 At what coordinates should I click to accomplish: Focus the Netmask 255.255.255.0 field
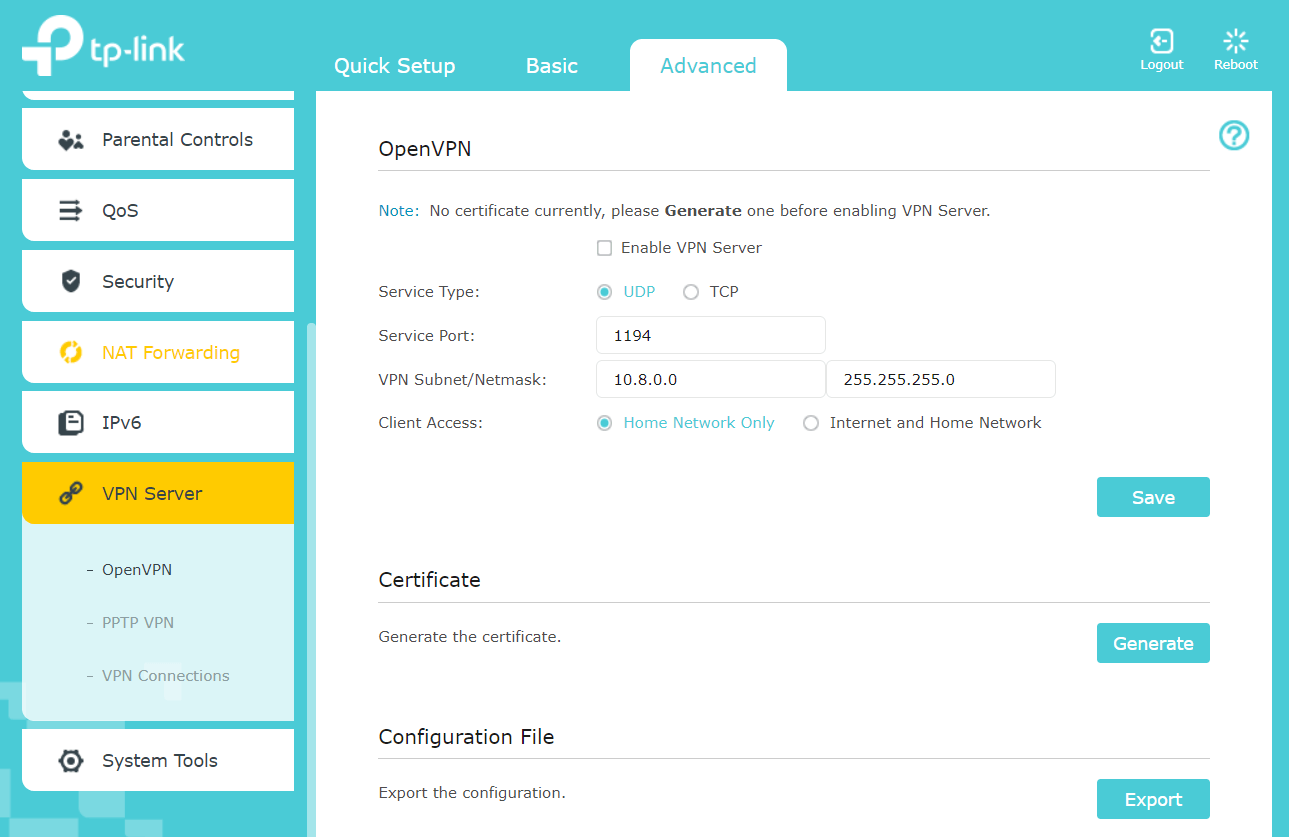pos(941,379)
